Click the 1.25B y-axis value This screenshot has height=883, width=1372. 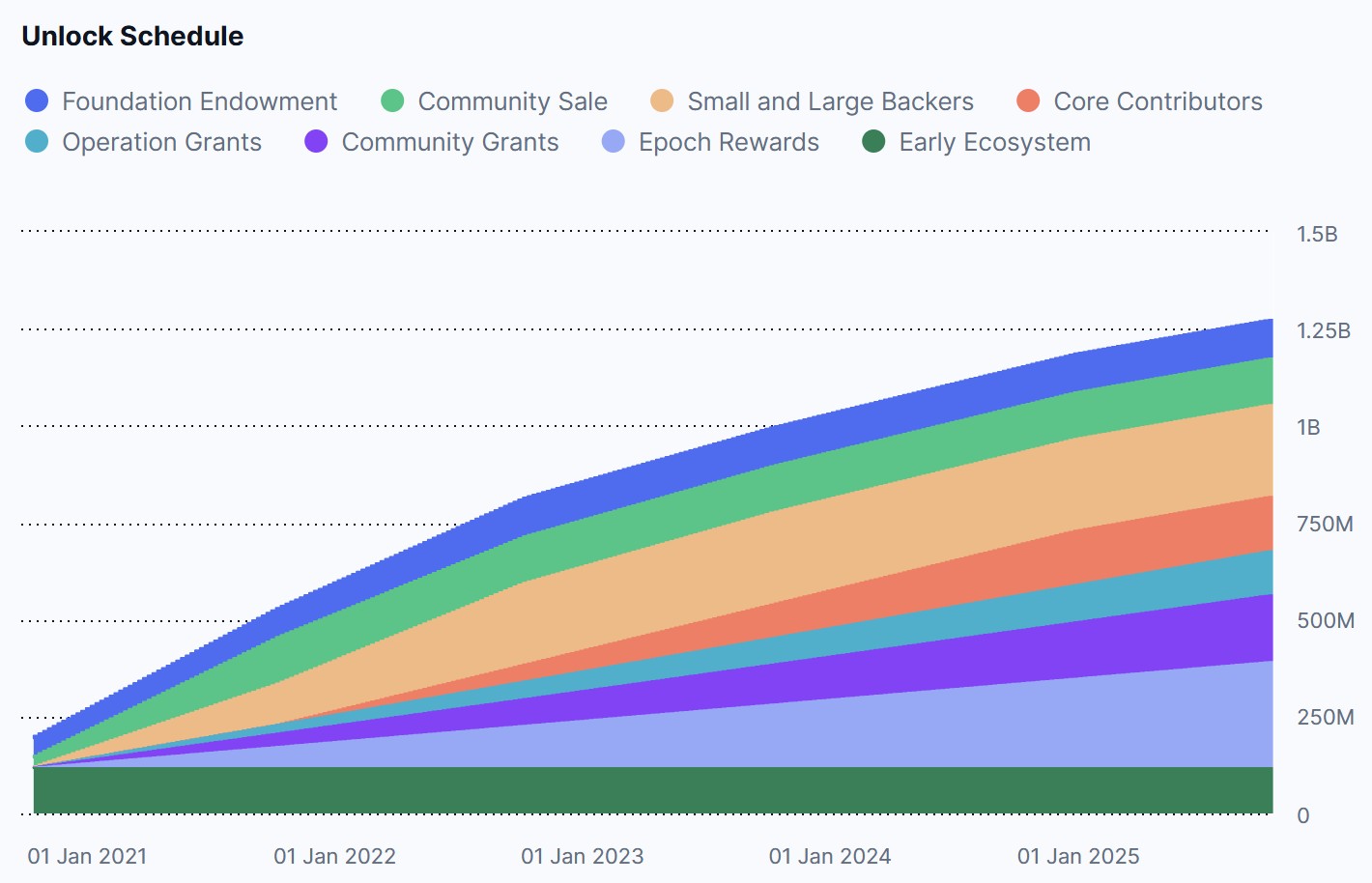[x=1324, y=330]
